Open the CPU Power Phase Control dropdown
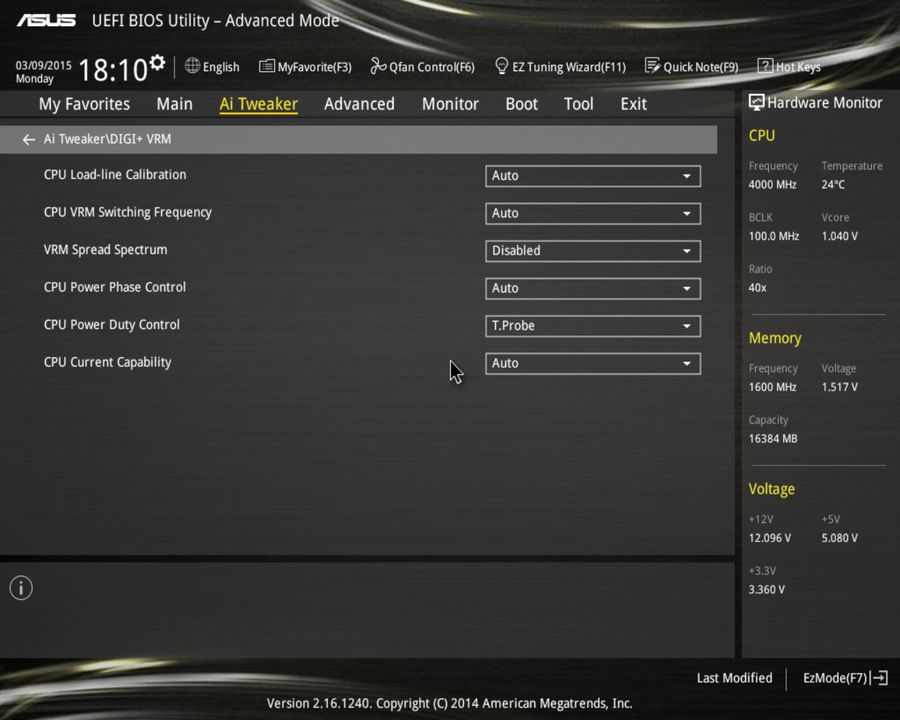This screenshot has height=720, width=900. click(592, 288)
